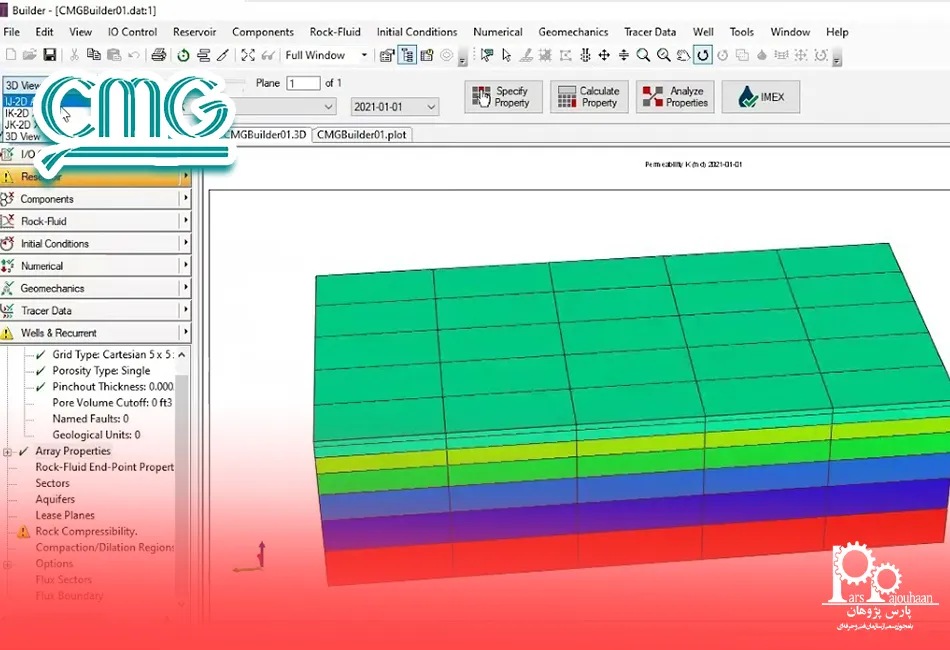The image size is (950, 650).
Task: Click the Copy icon in the toolbar
Action: click(x=94, y=55)
